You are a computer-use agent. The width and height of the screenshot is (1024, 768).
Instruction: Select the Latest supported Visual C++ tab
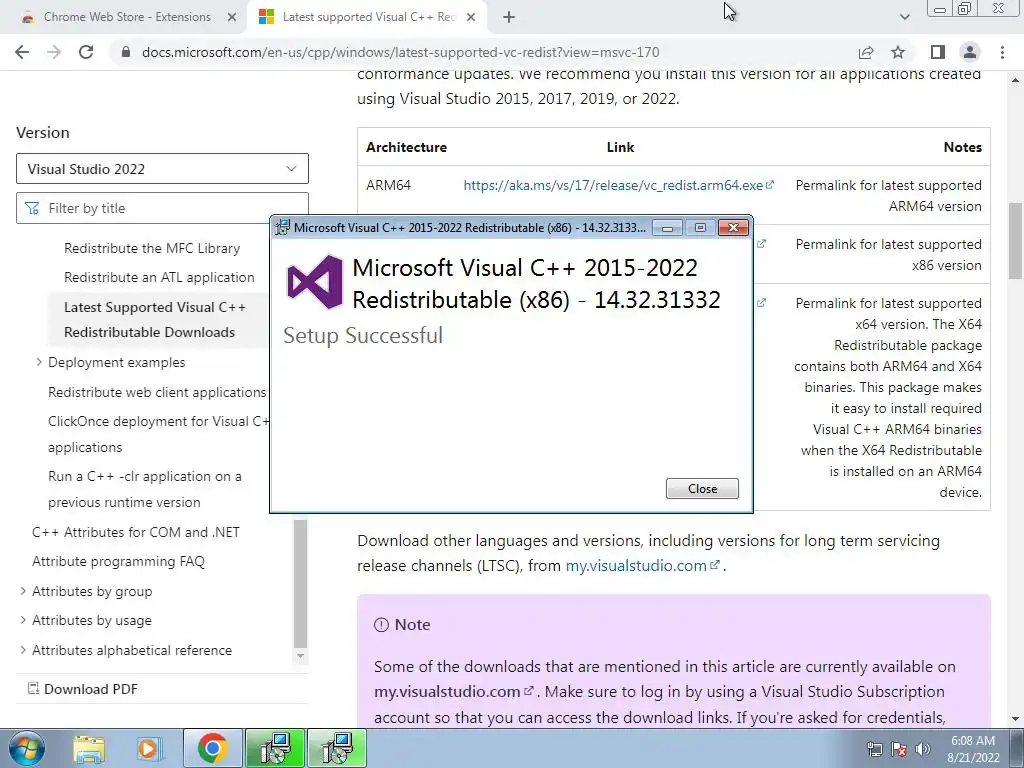tap(366, 17)
